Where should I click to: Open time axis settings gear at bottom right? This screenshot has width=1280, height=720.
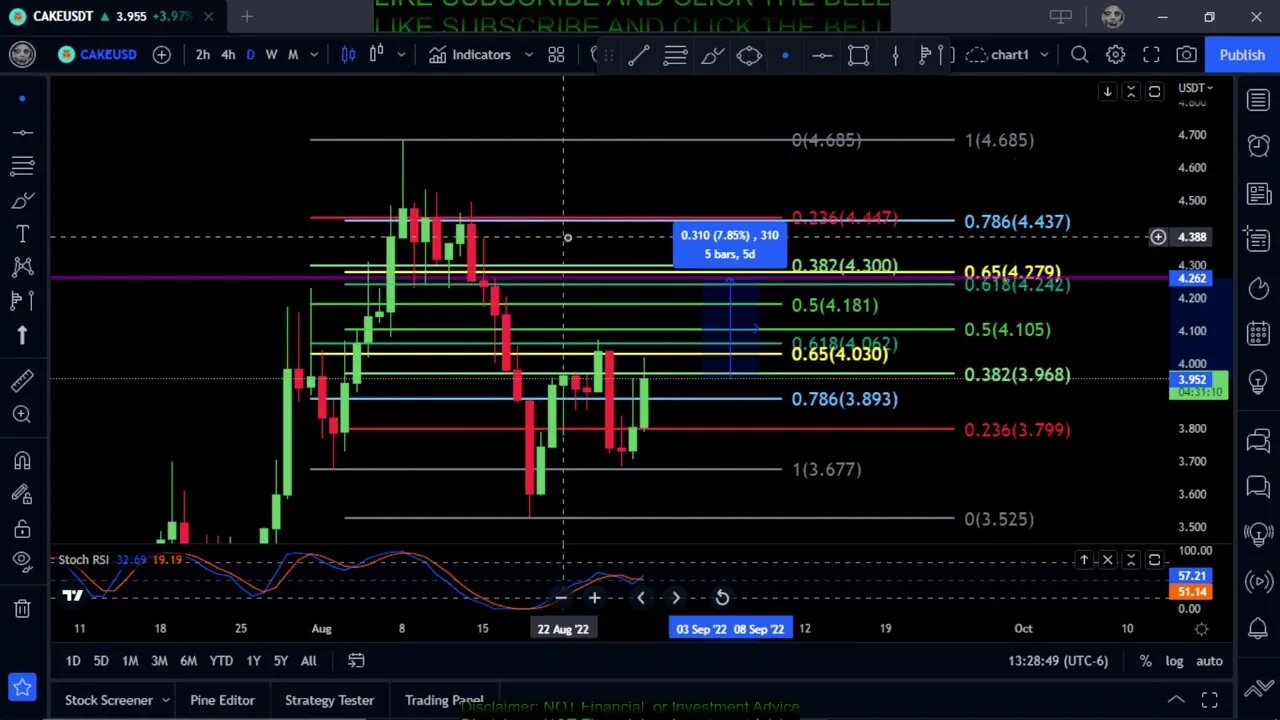coord(1201,629)
